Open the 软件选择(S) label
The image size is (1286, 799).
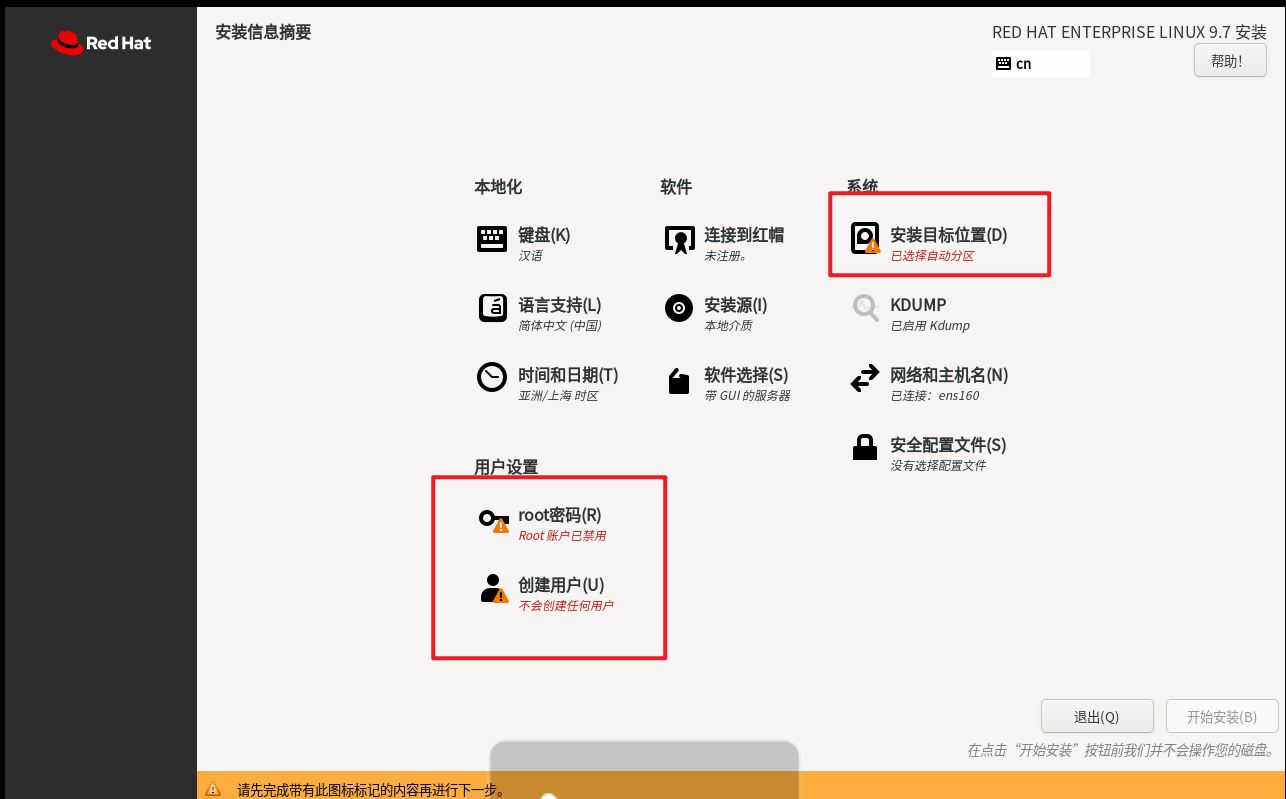tap(746, 375)
